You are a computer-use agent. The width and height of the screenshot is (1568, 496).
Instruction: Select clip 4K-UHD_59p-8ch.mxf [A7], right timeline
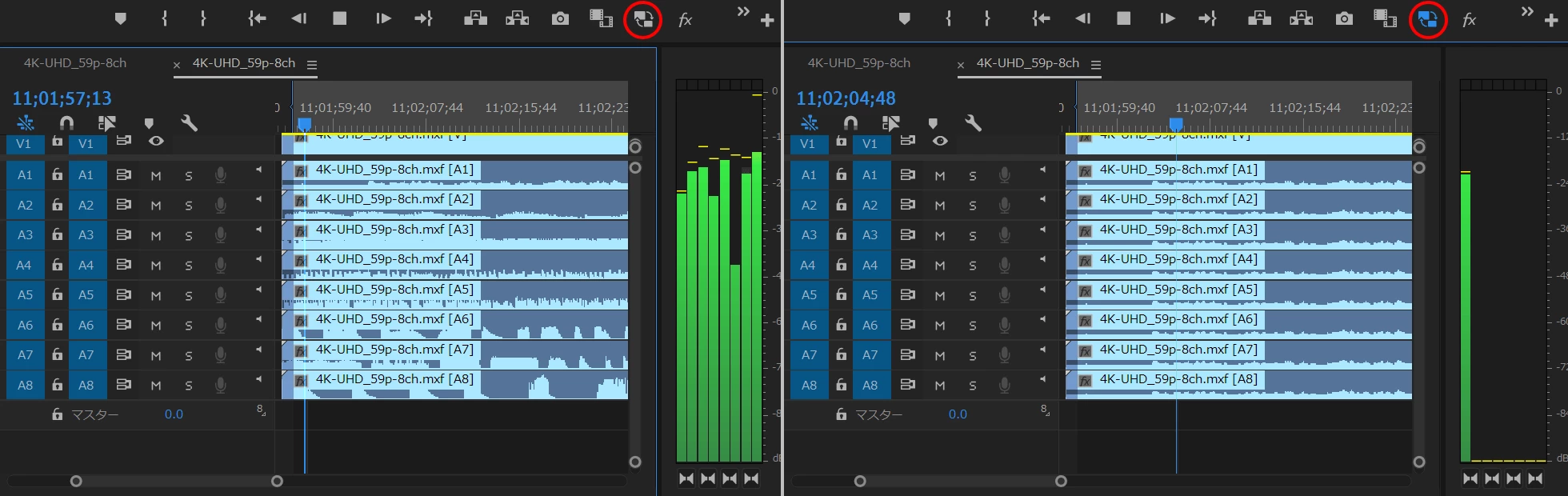(x=1238, y=354)
